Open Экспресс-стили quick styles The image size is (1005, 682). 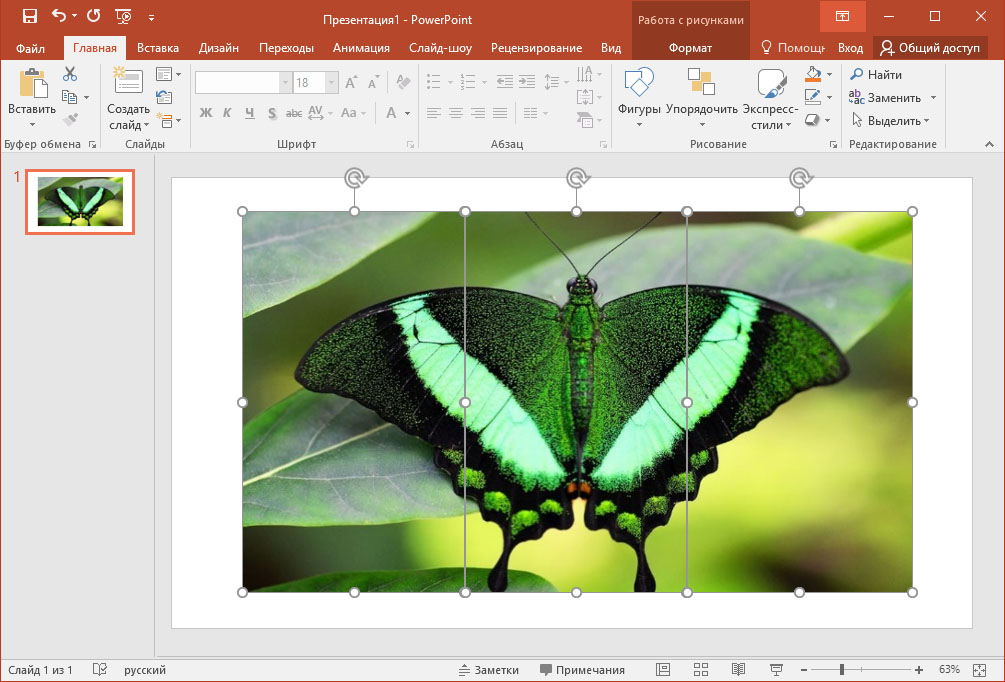click(770, 98)
